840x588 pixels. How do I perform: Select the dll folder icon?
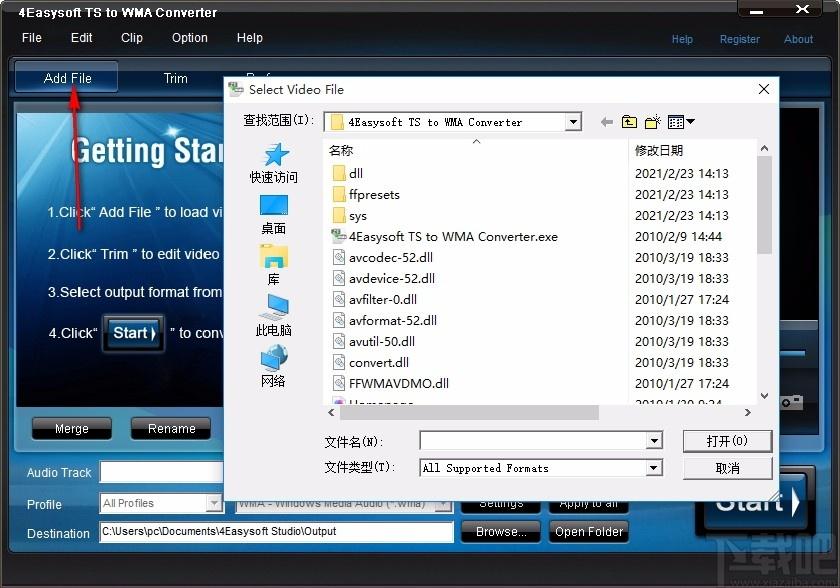point(339,174)
